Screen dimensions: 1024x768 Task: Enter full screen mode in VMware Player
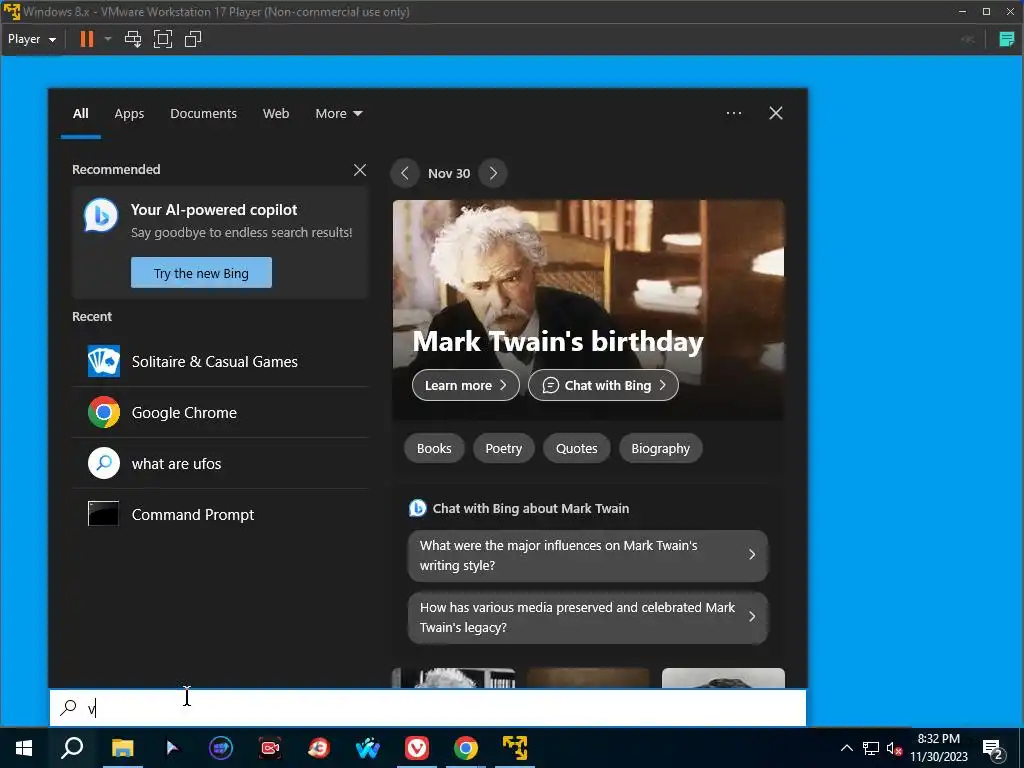163,39
